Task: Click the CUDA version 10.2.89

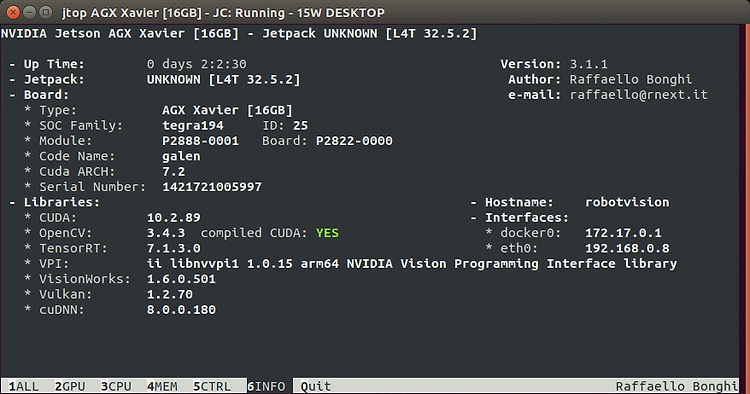Action: pos(174,218)
